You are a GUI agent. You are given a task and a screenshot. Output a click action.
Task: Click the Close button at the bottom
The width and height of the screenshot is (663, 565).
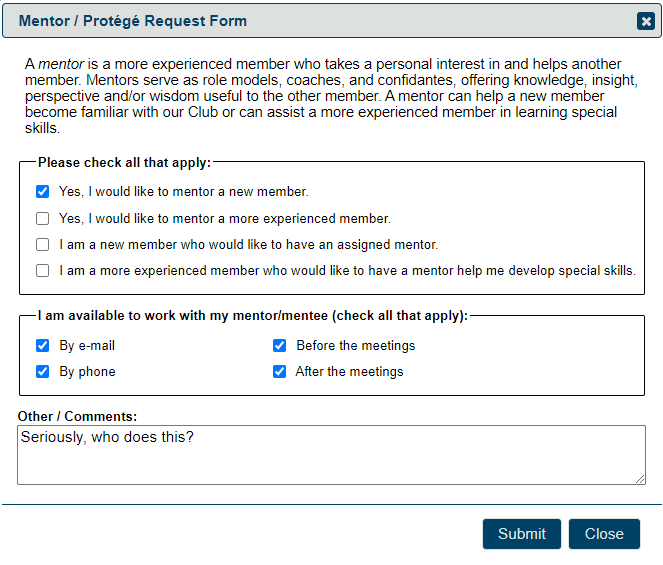click(604, 534)
